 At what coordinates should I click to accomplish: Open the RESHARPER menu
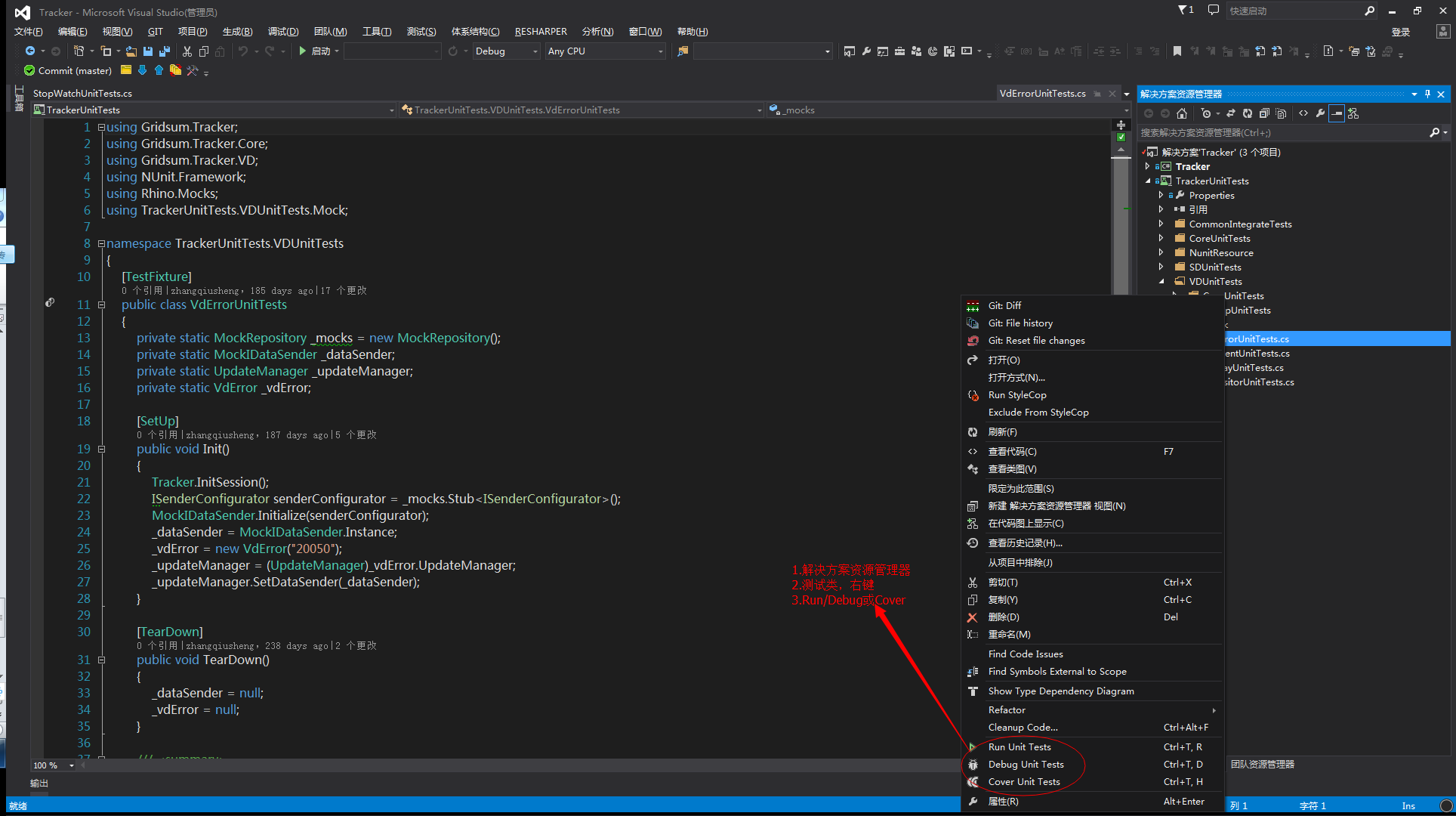540,32
